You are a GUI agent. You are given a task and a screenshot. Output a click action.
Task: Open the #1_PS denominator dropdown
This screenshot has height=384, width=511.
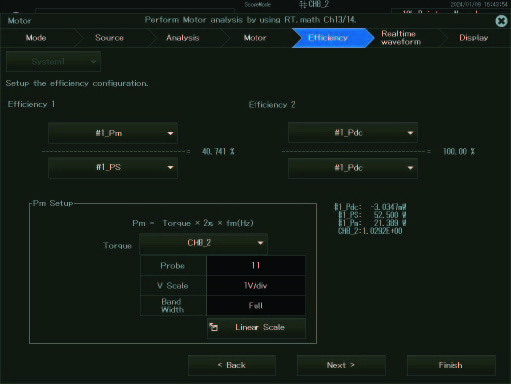[113, 167]
